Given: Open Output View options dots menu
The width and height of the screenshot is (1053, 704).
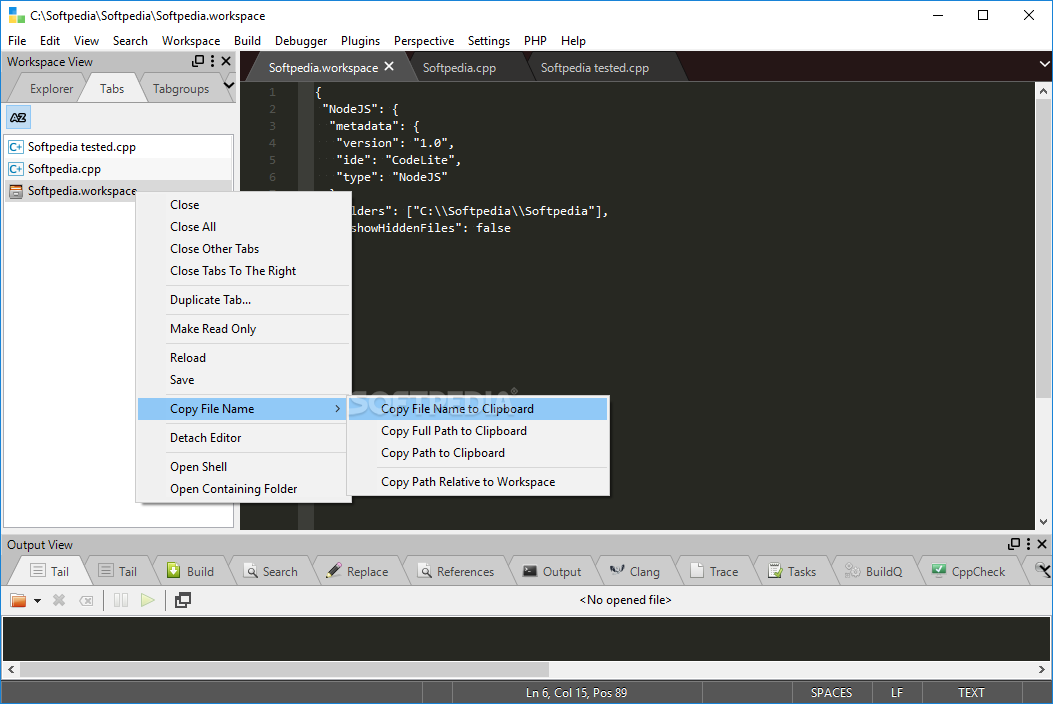Looking at the screenshot, I should (x=1028, y=543).
